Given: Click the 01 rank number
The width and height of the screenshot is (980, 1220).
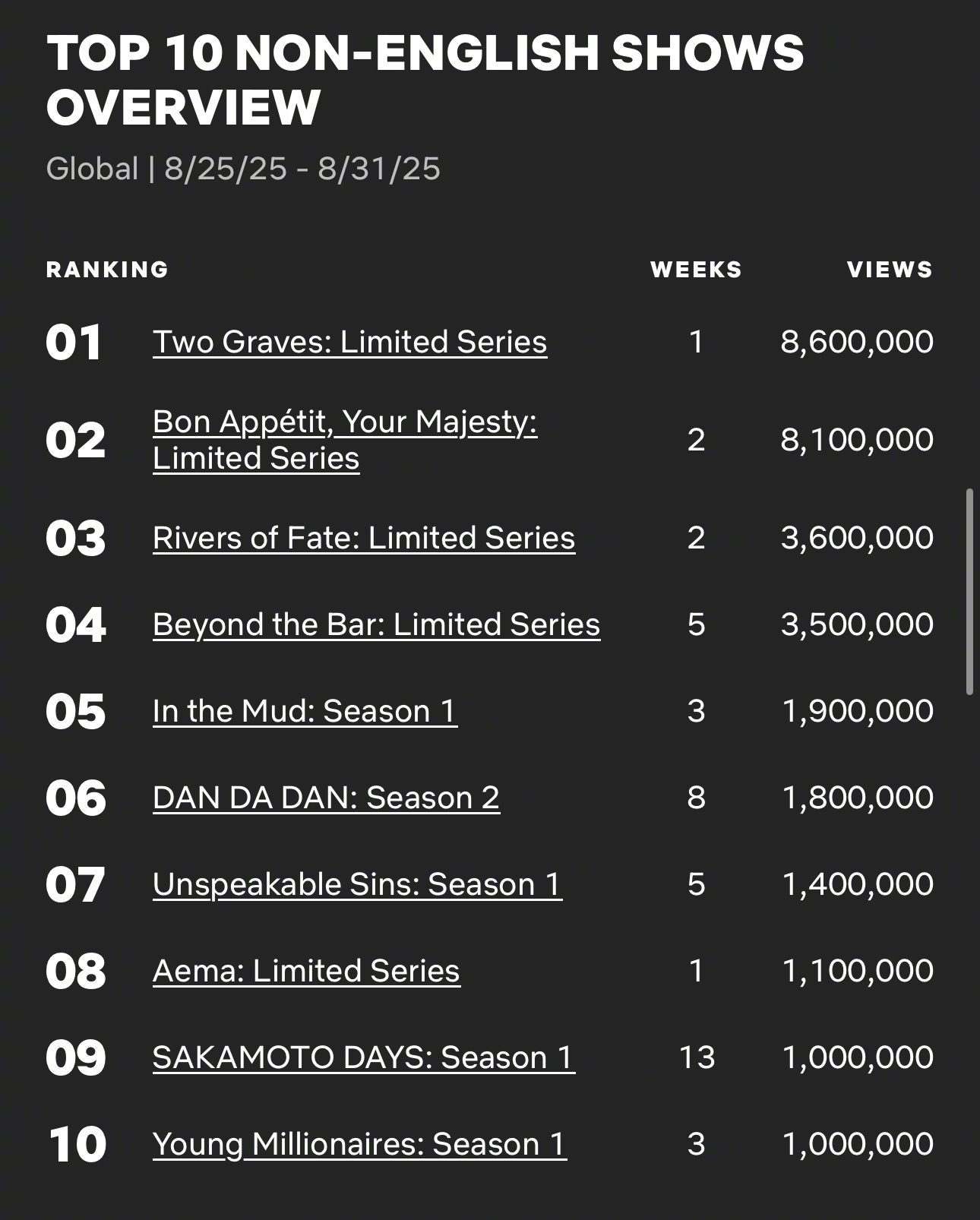Looking at the screenshot, I should click(74, 343).
